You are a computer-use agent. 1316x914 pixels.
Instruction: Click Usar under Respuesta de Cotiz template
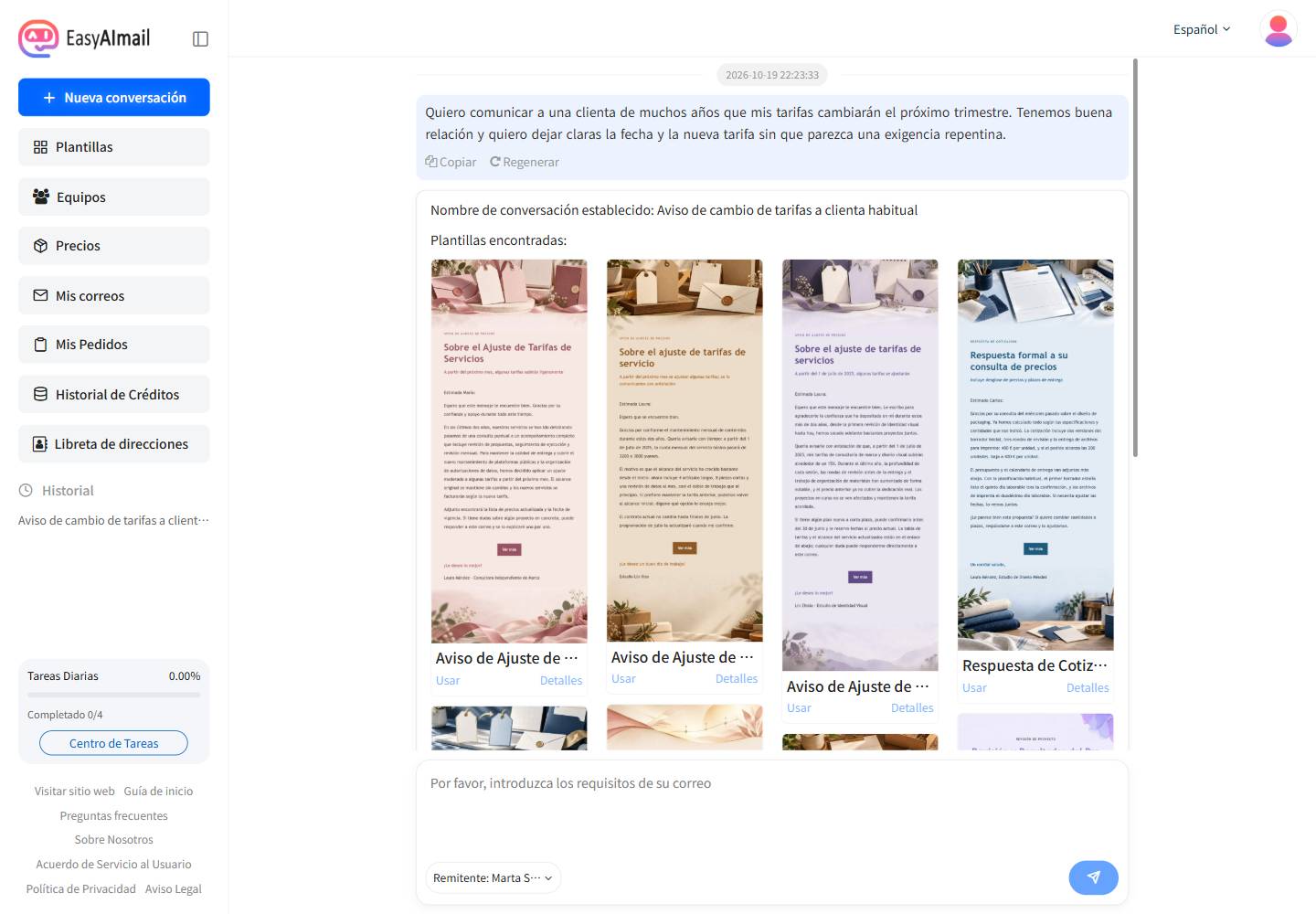click(x=974, y=688)
